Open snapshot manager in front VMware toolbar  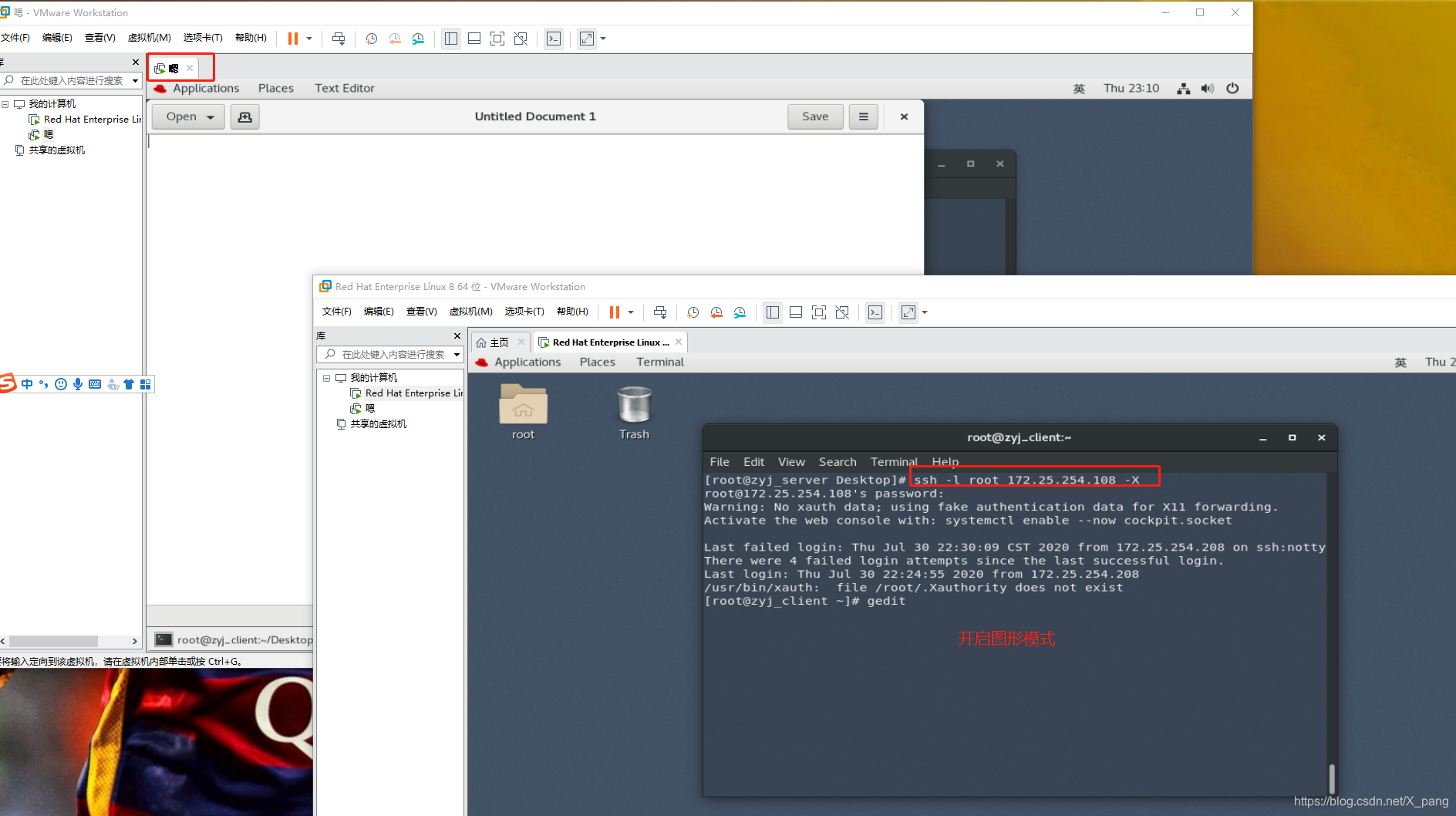pos(740,312)
